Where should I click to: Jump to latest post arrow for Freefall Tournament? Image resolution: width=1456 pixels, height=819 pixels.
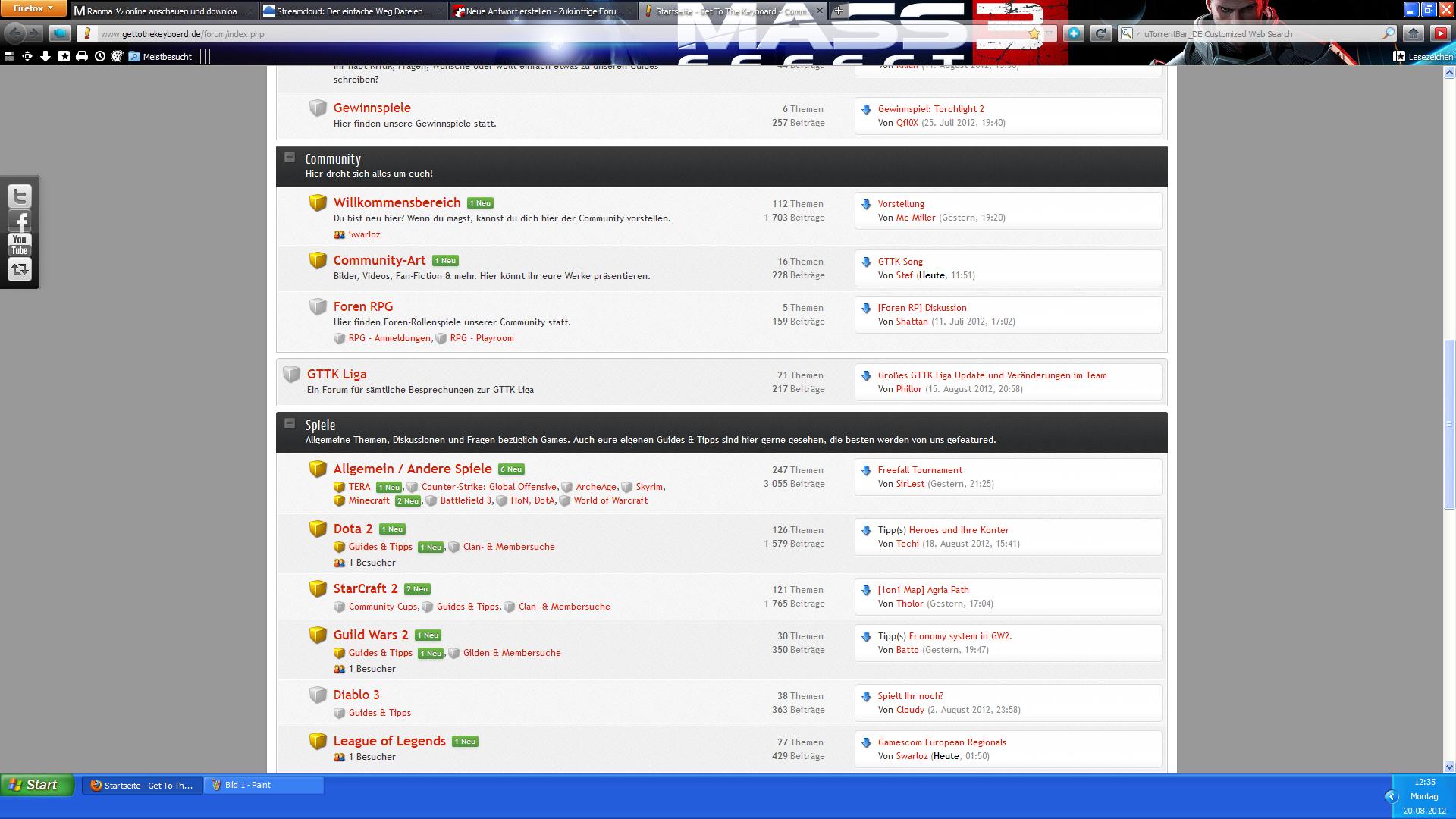click(866, 470)
